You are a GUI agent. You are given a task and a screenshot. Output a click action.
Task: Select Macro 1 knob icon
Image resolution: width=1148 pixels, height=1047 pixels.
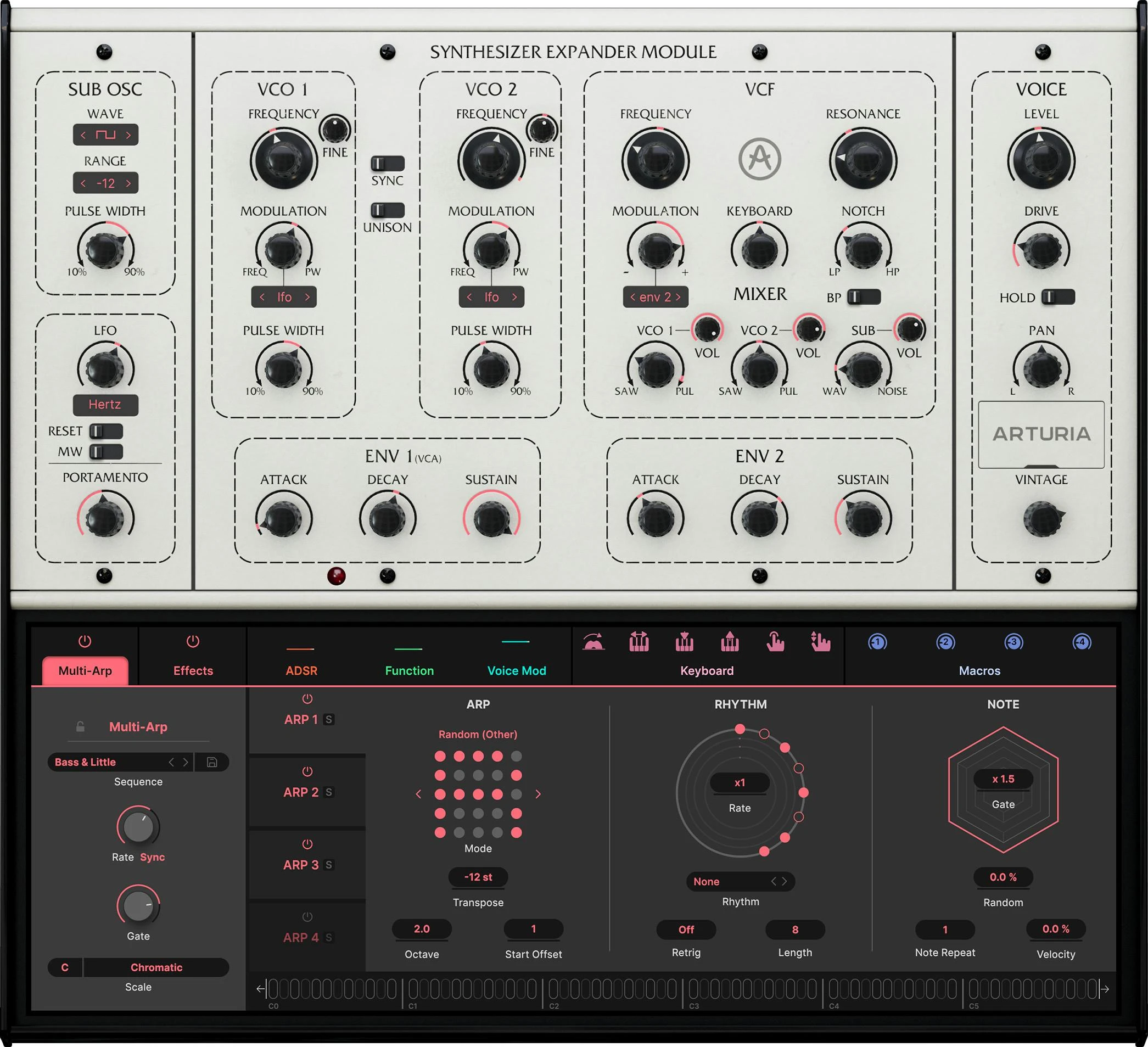(x=877, y=642)
